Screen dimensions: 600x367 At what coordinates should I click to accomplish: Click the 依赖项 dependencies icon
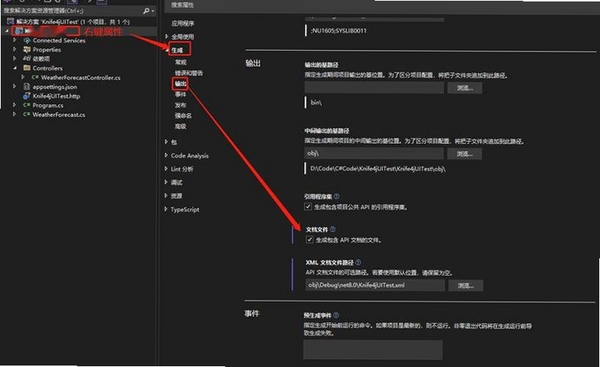(x=27, y=59)
